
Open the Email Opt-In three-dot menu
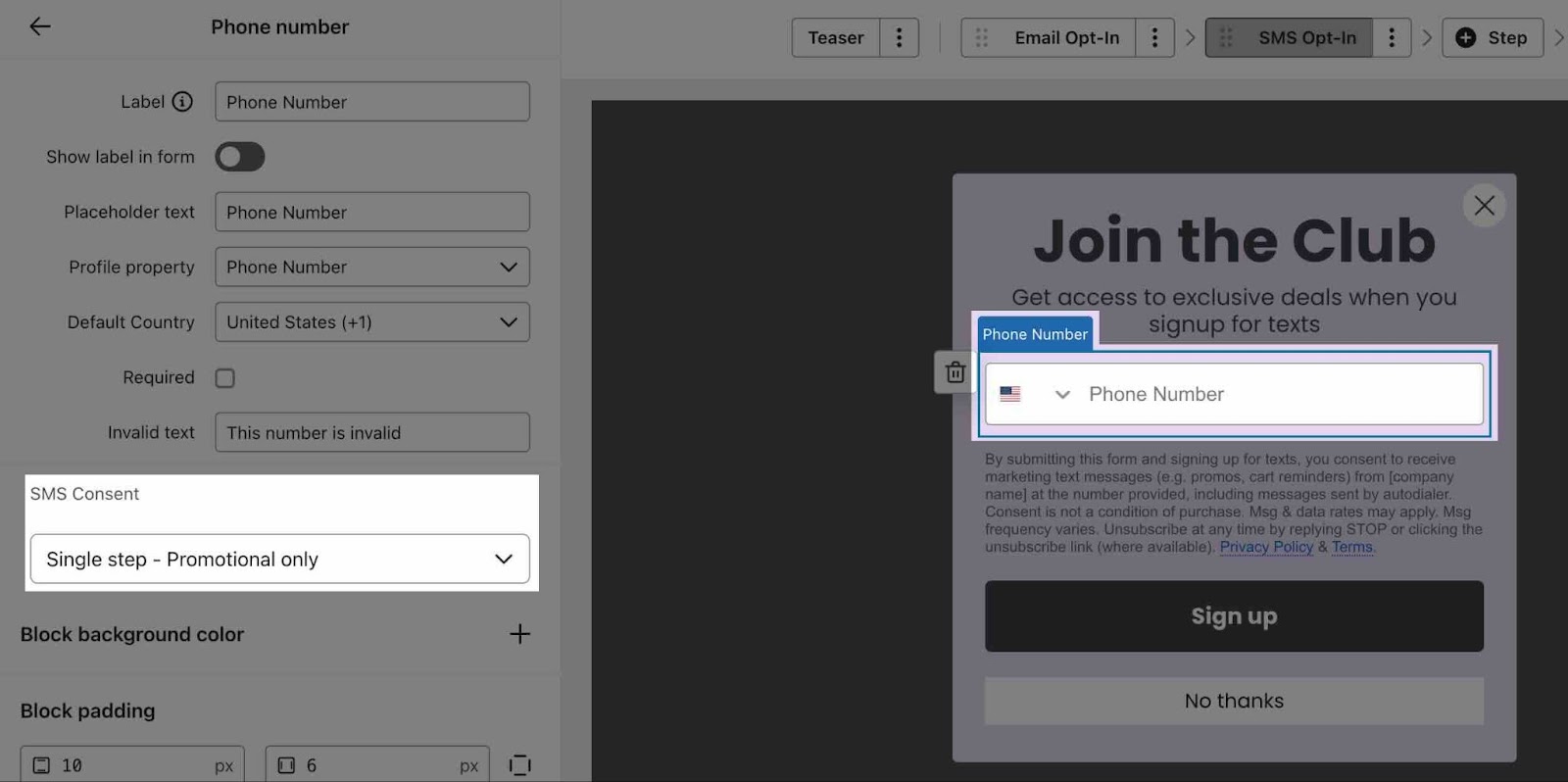[1154, 38]
